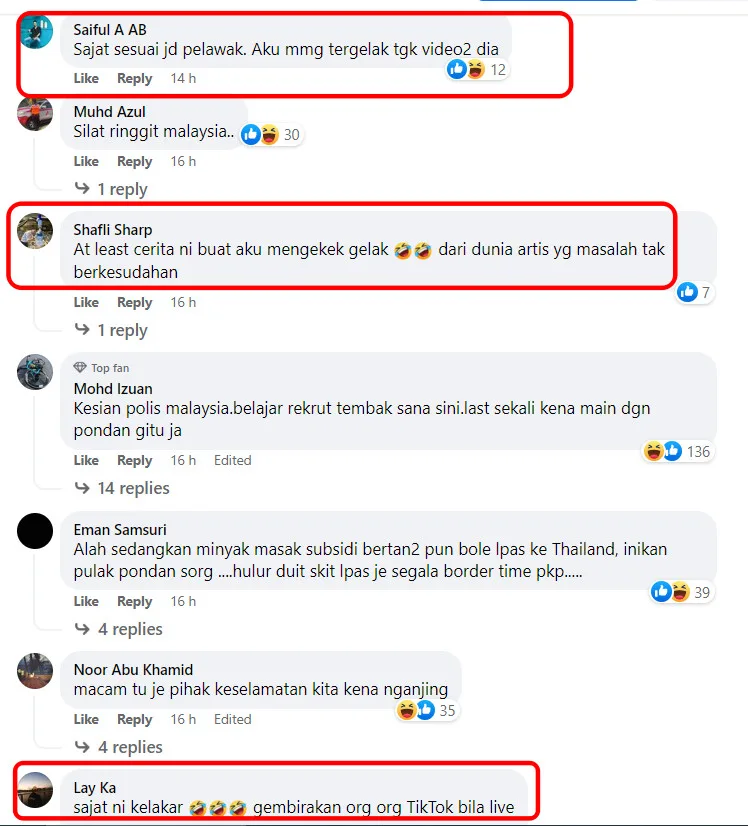View edit history on Mohd Izuan's comment
Screen dimensions: 748x826
click(232, 460)
